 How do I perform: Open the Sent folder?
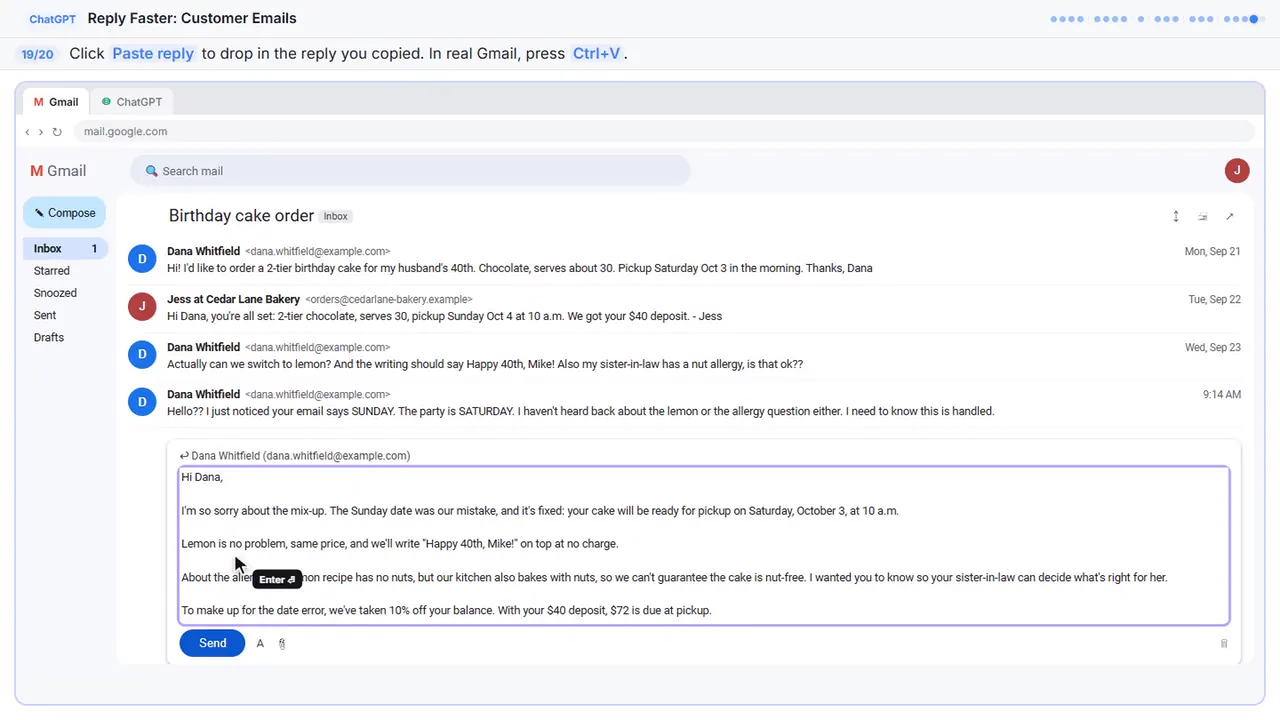(x=45, y=315)
